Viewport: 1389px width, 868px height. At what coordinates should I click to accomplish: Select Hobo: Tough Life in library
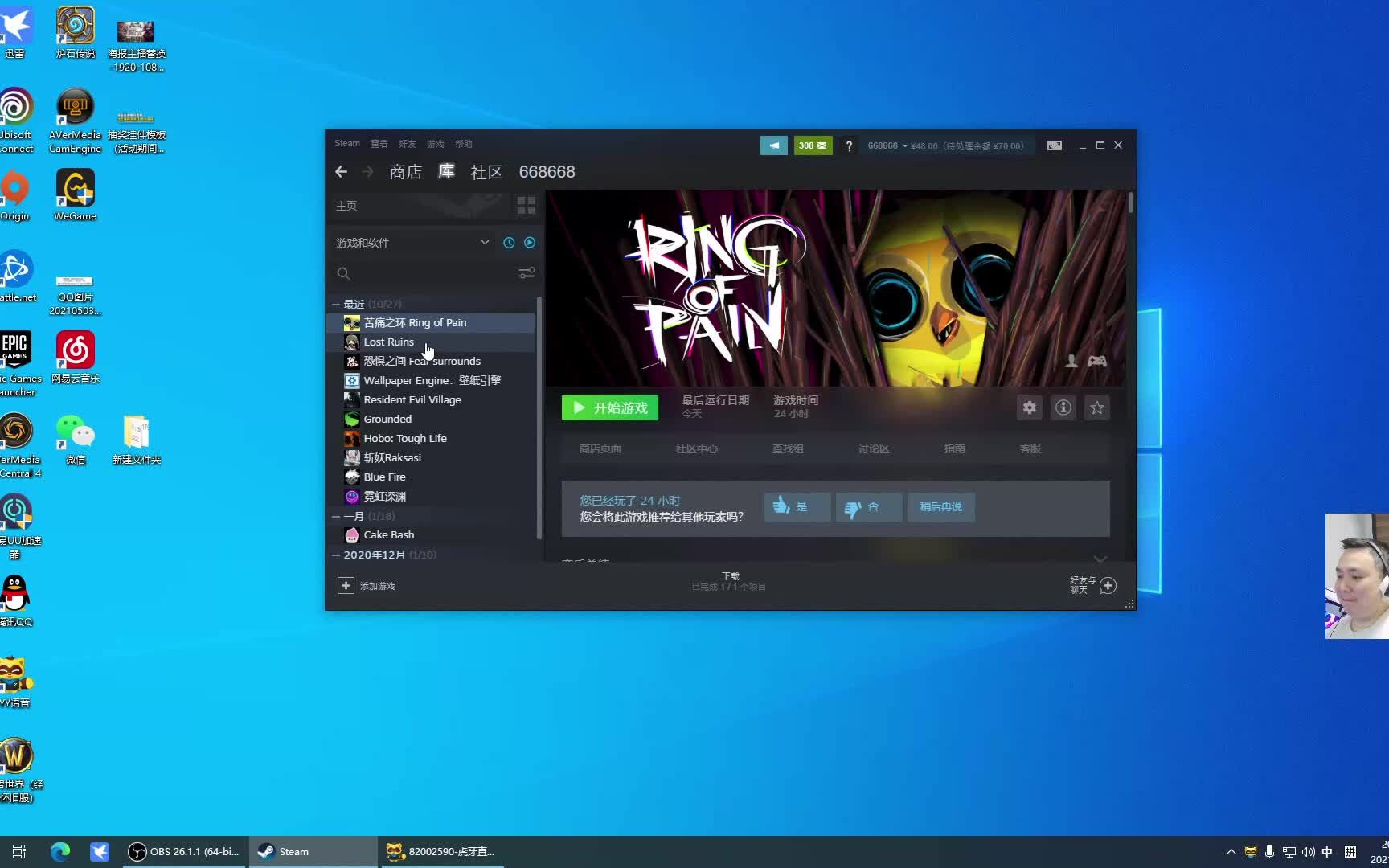(430, 439)
